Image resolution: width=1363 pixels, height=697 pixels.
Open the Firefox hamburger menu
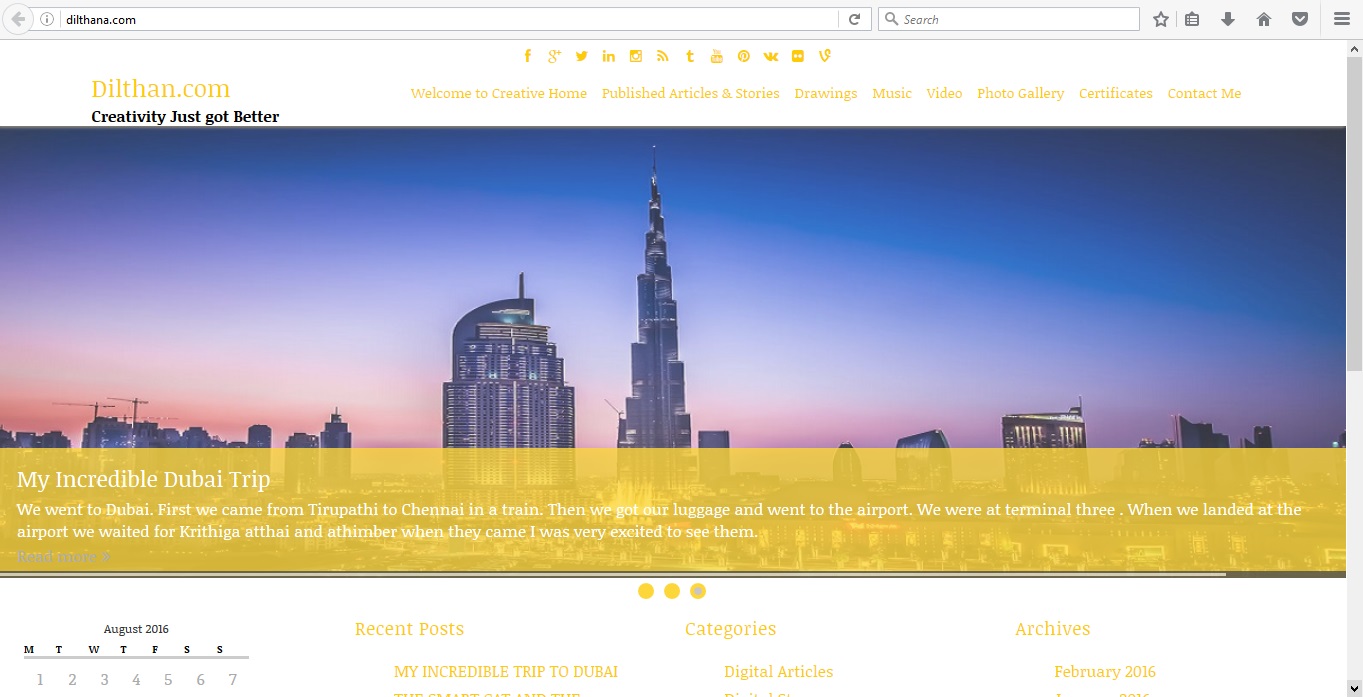[x=1341, y=19]
